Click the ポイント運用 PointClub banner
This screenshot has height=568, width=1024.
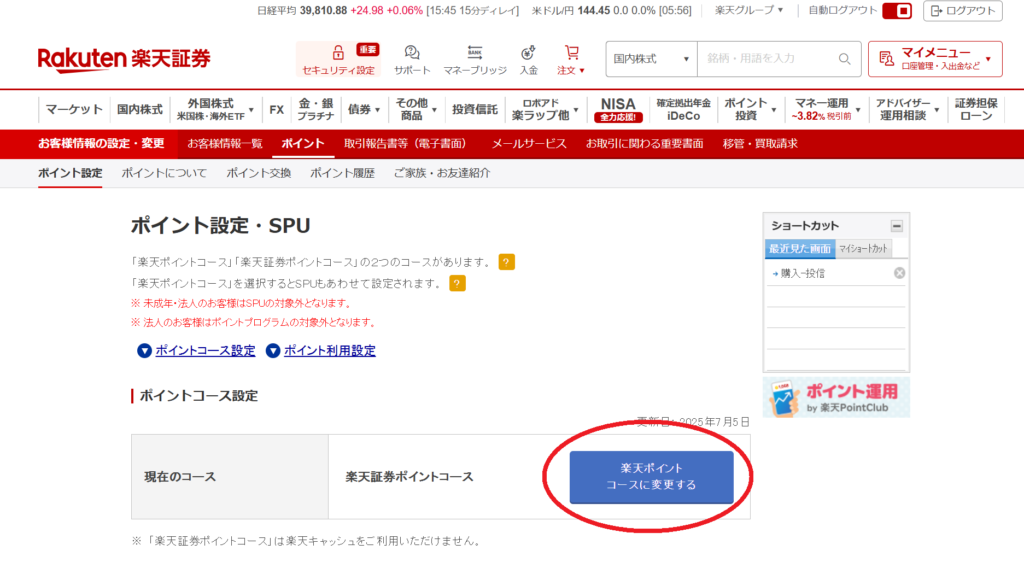coord(836,398)
